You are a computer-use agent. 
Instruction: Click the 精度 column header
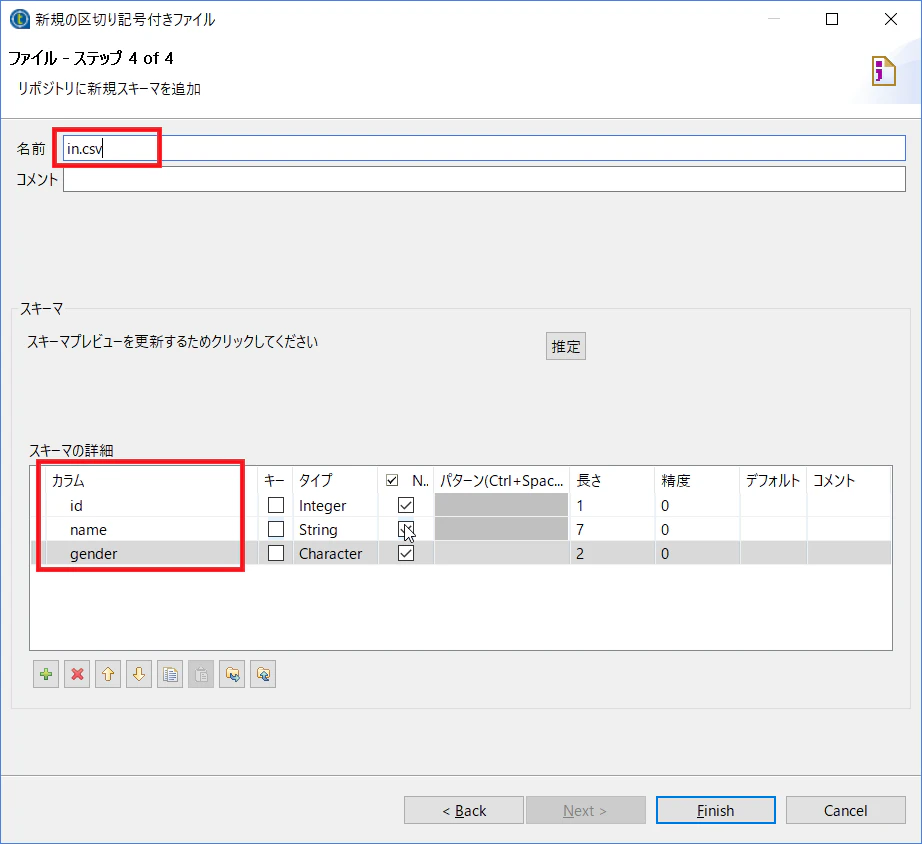pyautogui.click(x=697, y=481)
